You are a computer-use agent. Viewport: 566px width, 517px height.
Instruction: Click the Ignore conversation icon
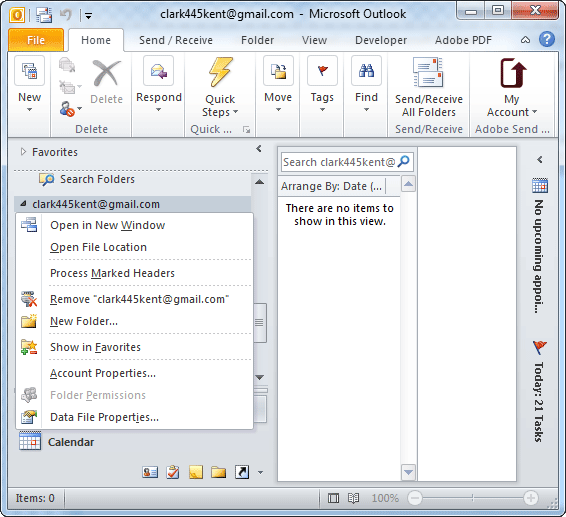click(x=67, y=65)
